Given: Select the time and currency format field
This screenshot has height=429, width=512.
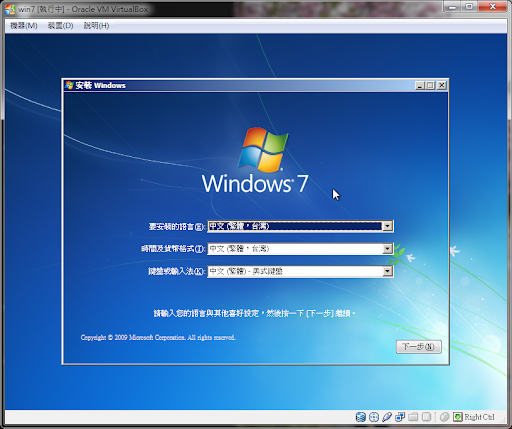Looking at the screenshot, I should coord(300,249).
